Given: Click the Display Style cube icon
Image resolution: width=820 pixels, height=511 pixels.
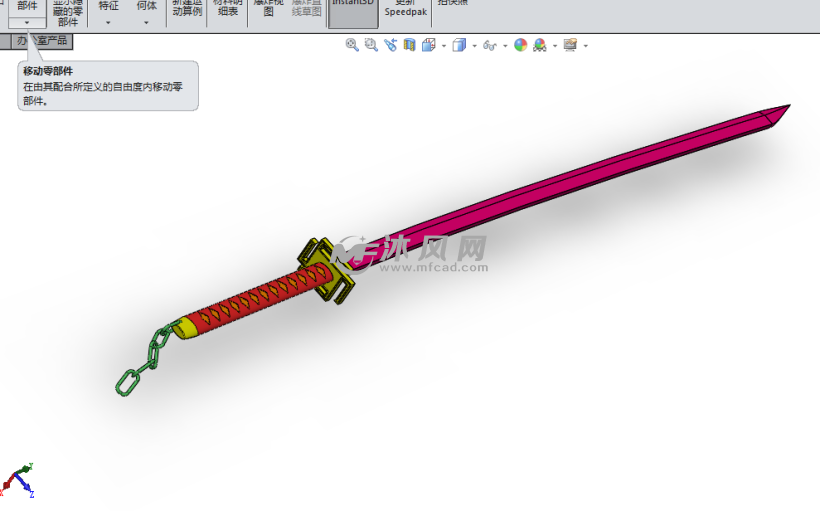Looking at the screenshot, I should tap(458, 45).
